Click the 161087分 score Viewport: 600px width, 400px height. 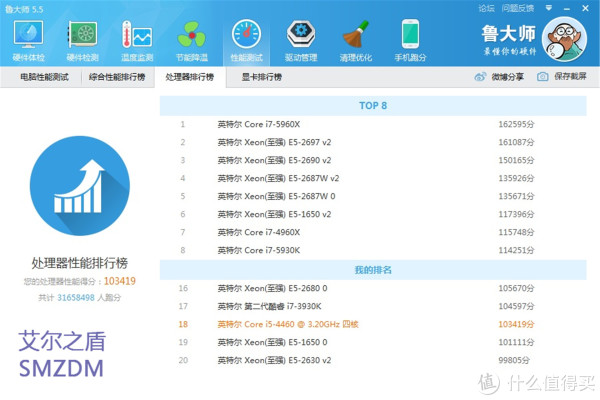(x=516, y=142)
